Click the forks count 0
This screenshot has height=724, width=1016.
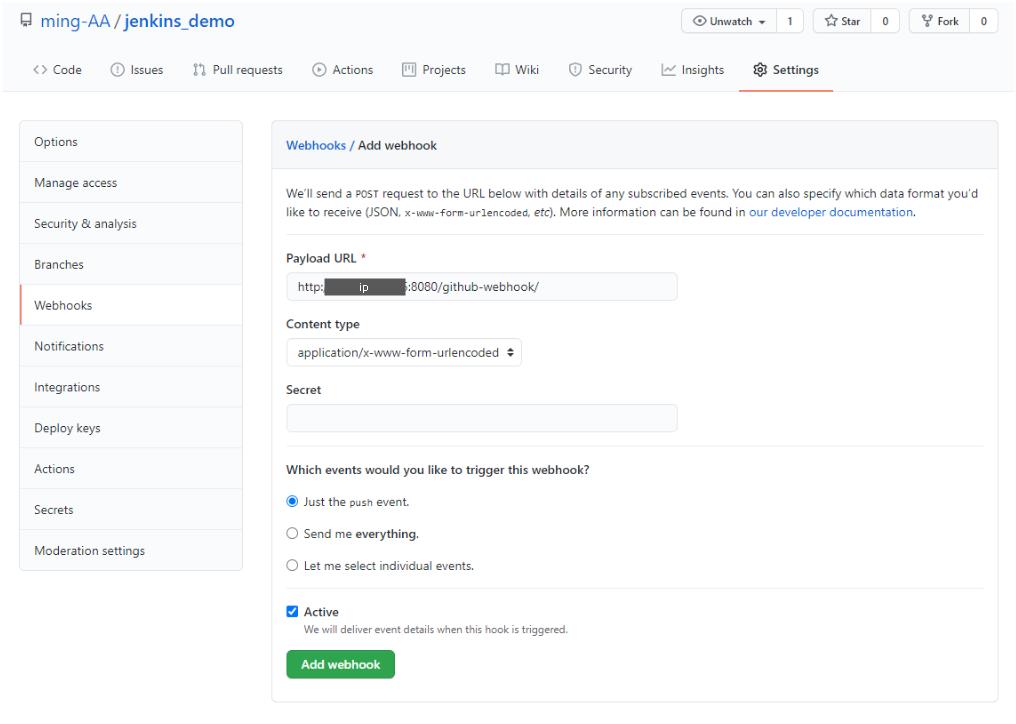coord(984,21)
